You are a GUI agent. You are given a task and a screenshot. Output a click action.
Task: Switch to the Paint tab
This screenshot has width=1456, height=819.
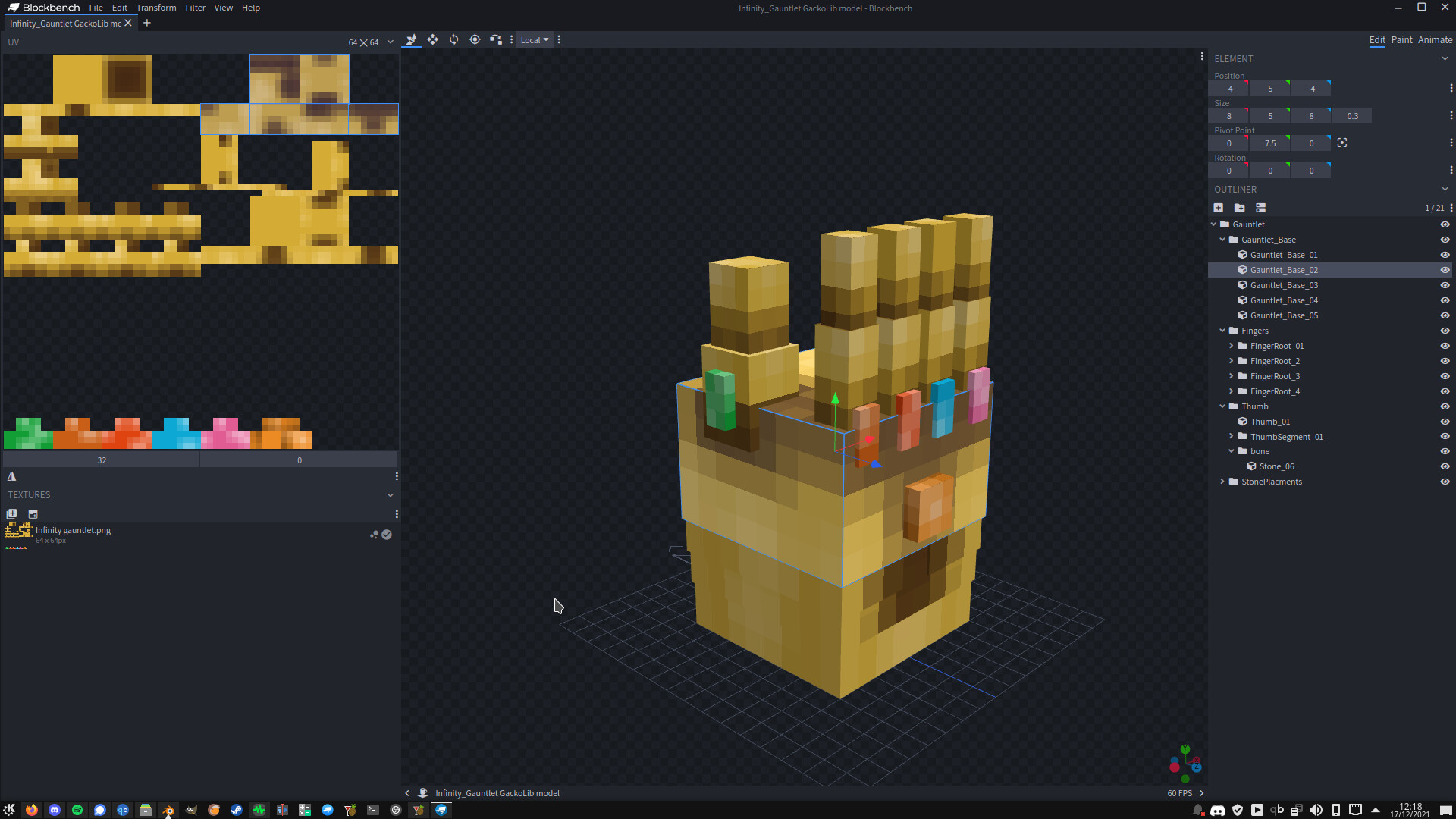click(1401, 40)
